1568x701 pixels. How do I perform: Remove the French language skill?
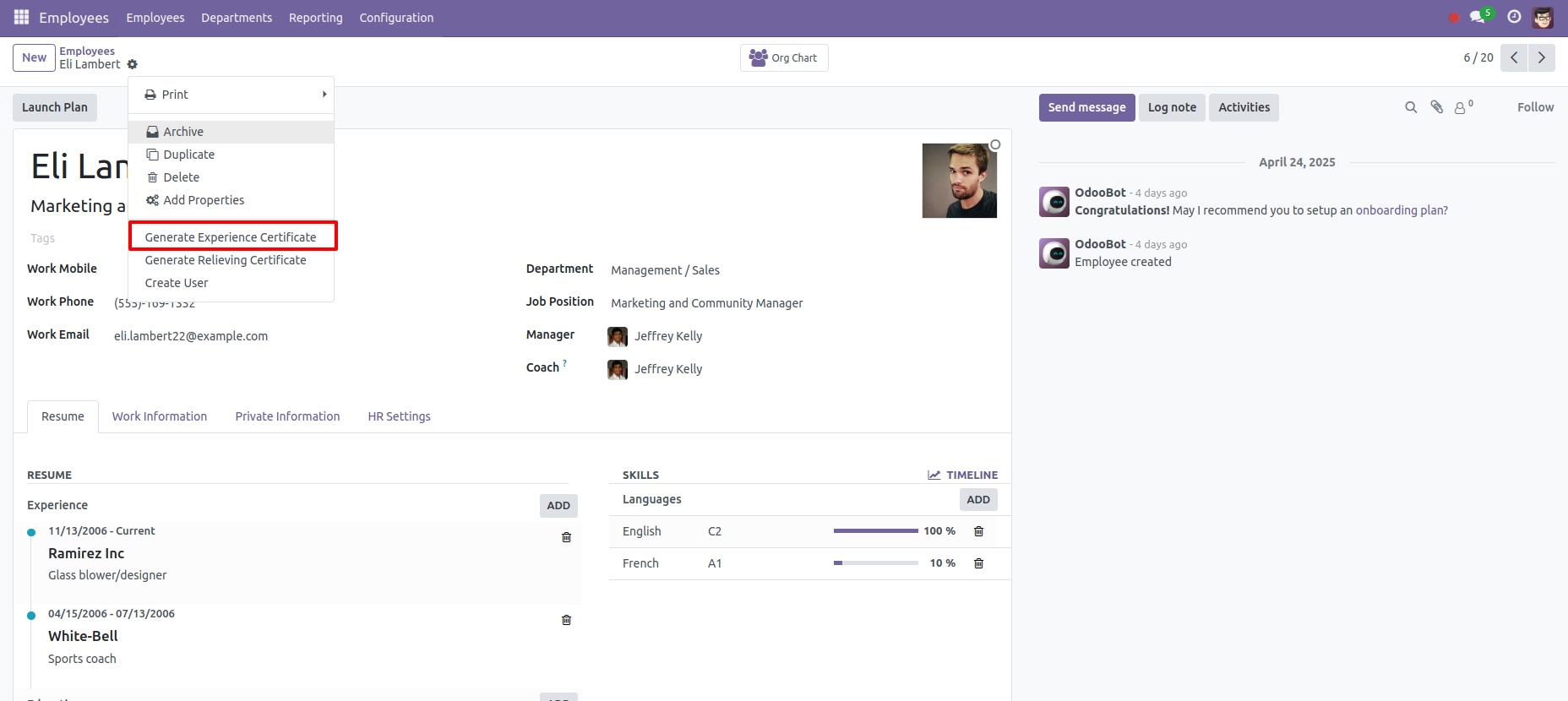tap(979, 563)
